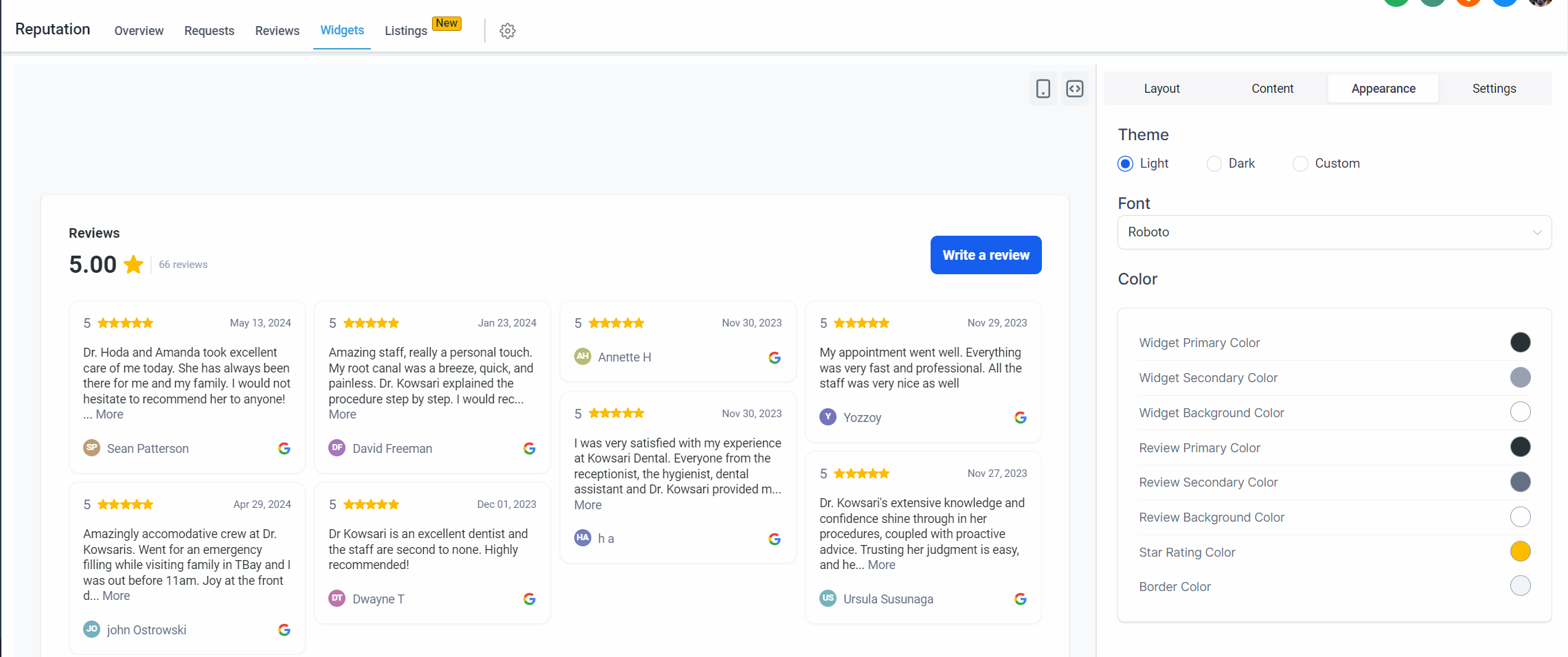Switch to the Layout tab

pos(1161,89)
